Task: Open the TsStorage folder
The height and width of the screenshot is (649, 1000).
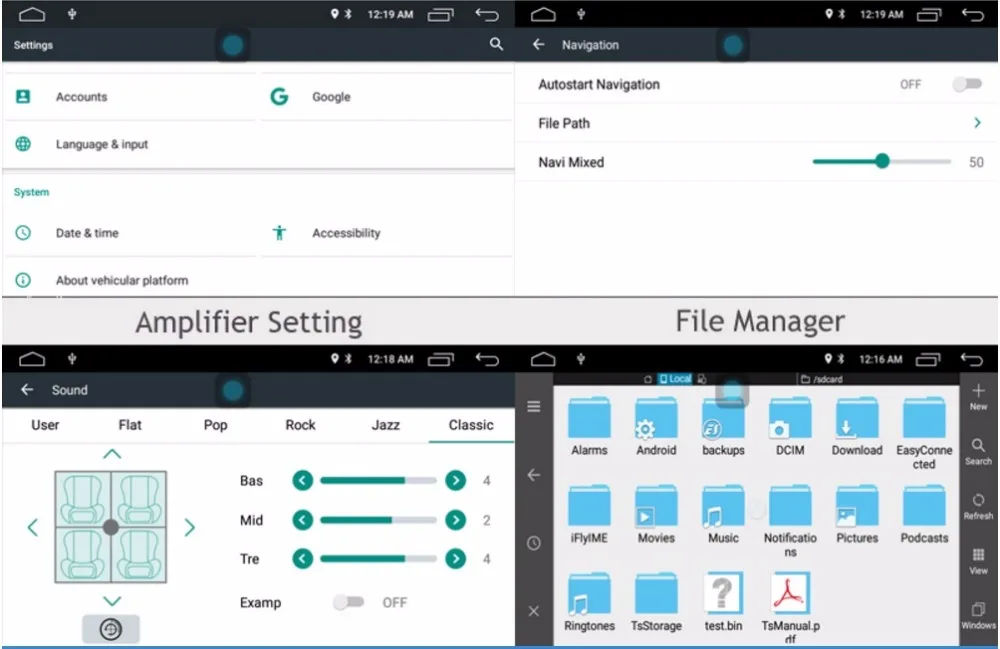Action: click(656, 602)
